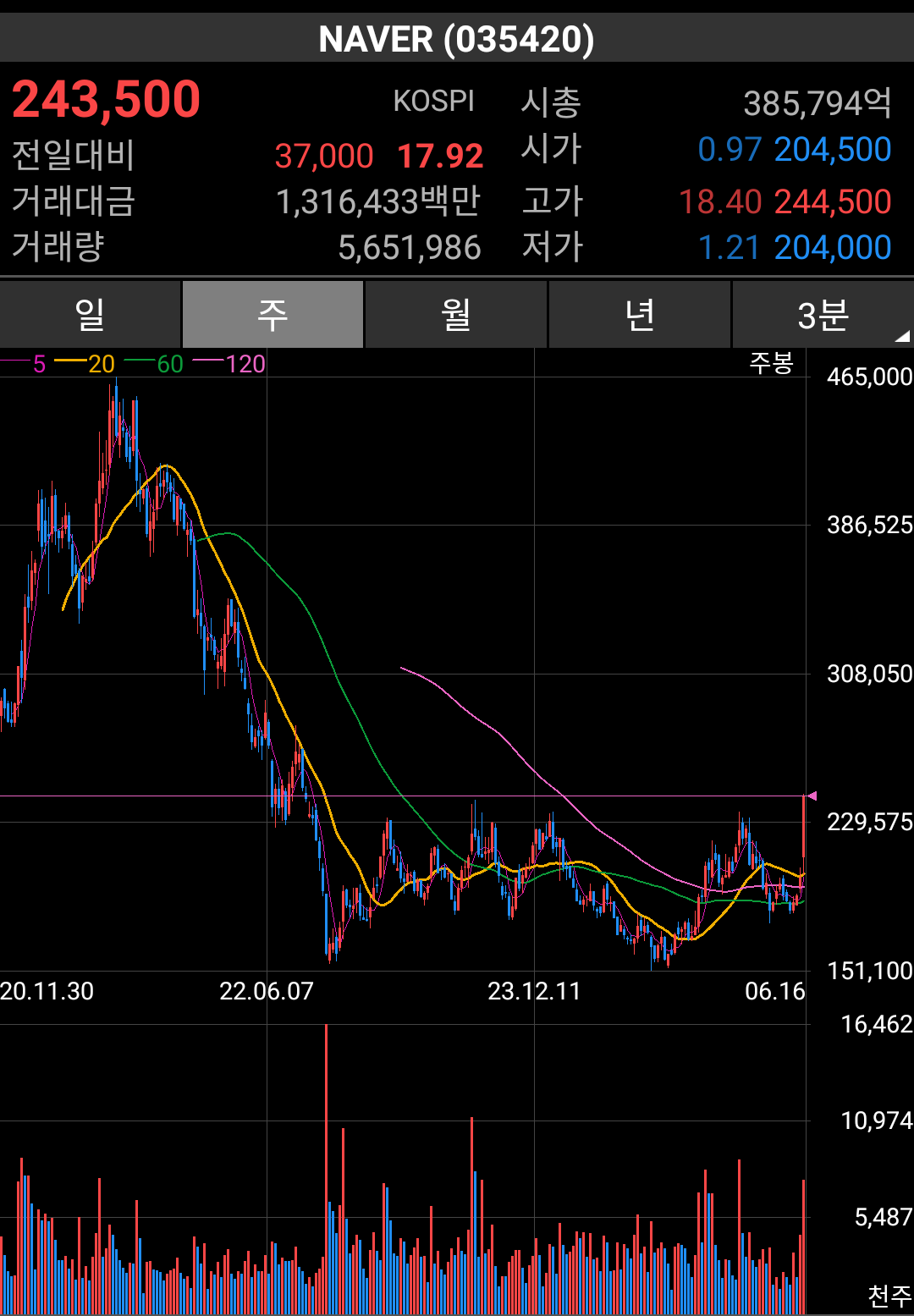Viewport: 914px width, 1316px height.
Task: Click the 시가 price 204,500
Action: coord(833,150)
